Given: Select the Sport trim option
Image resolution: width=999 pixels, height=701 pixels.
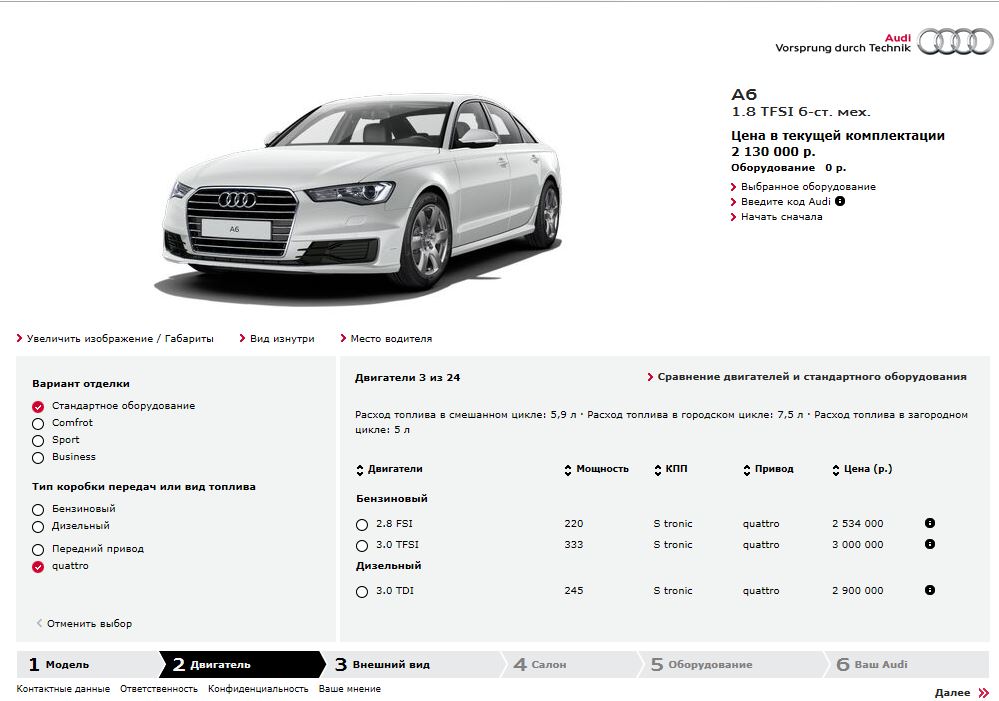Looking at the screenshot, I should [x=38, y=440].
